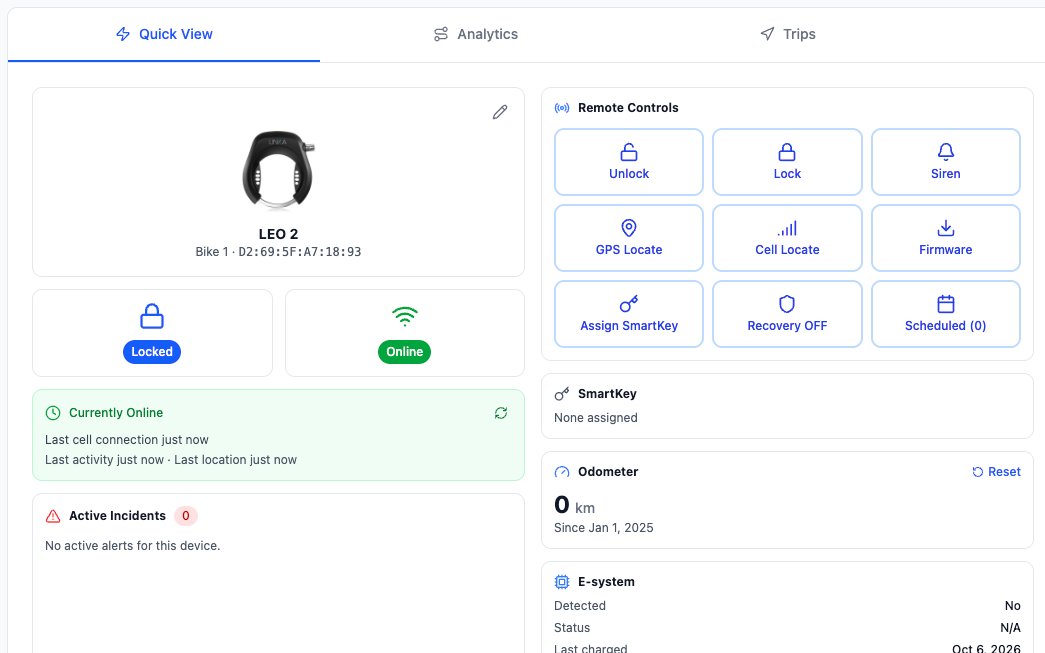
Task: Click the Online status badge
Action: point(405,352)
